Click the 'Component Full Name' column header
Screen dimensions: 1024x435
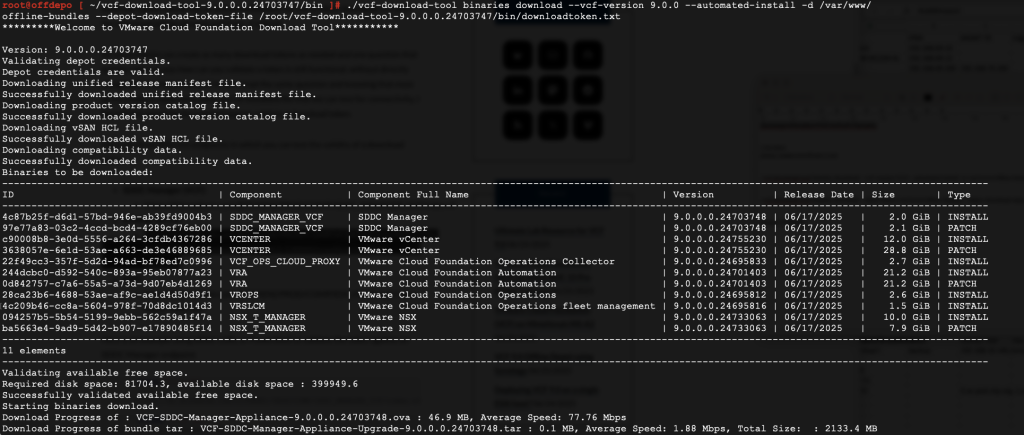pyautogui.click(x=413, y=195)
